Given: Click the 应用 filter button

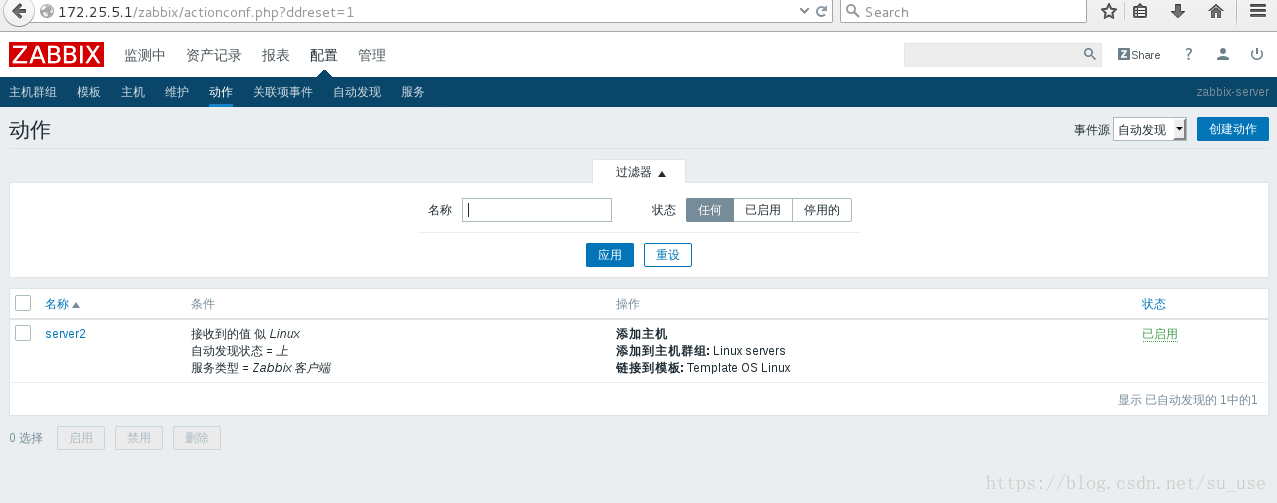Looking at the screenshot, I should coord(610,255).
